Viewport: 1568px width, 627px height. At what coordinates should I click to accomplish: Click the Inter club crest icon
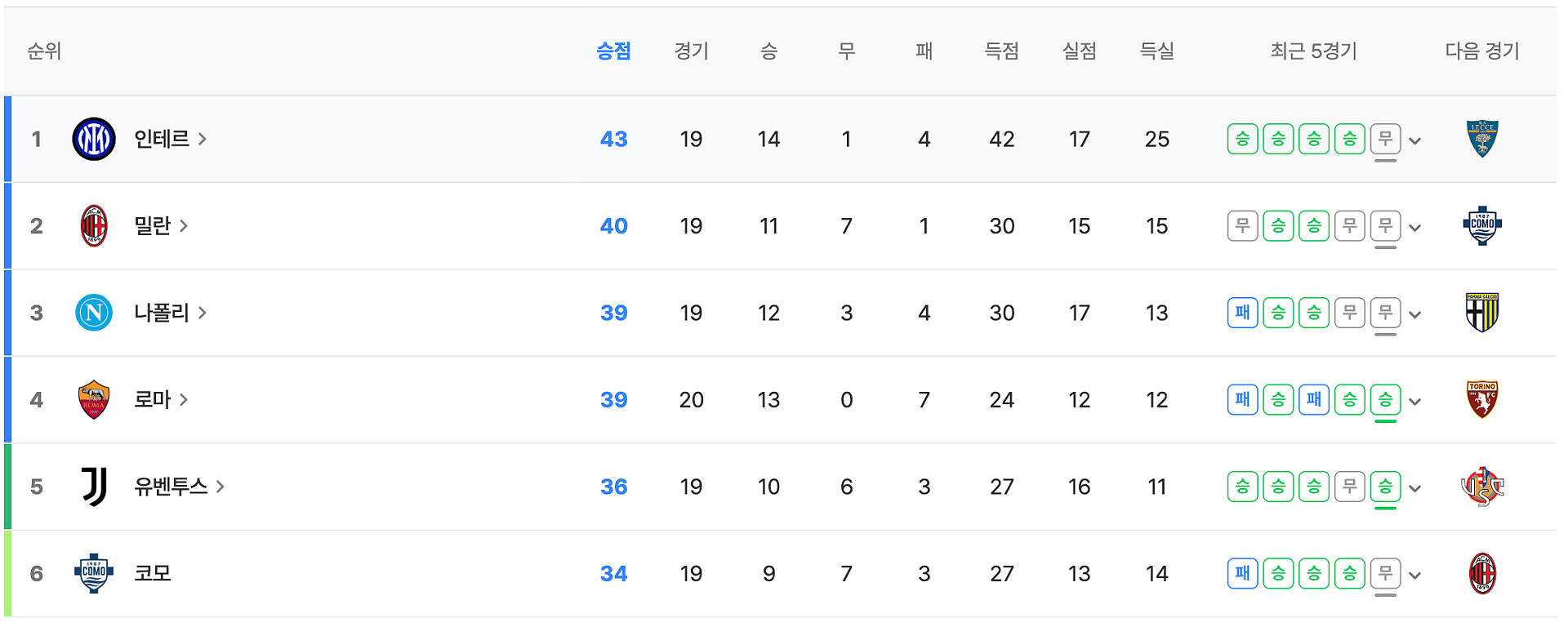pyautogui.click(x=94, y=139)
